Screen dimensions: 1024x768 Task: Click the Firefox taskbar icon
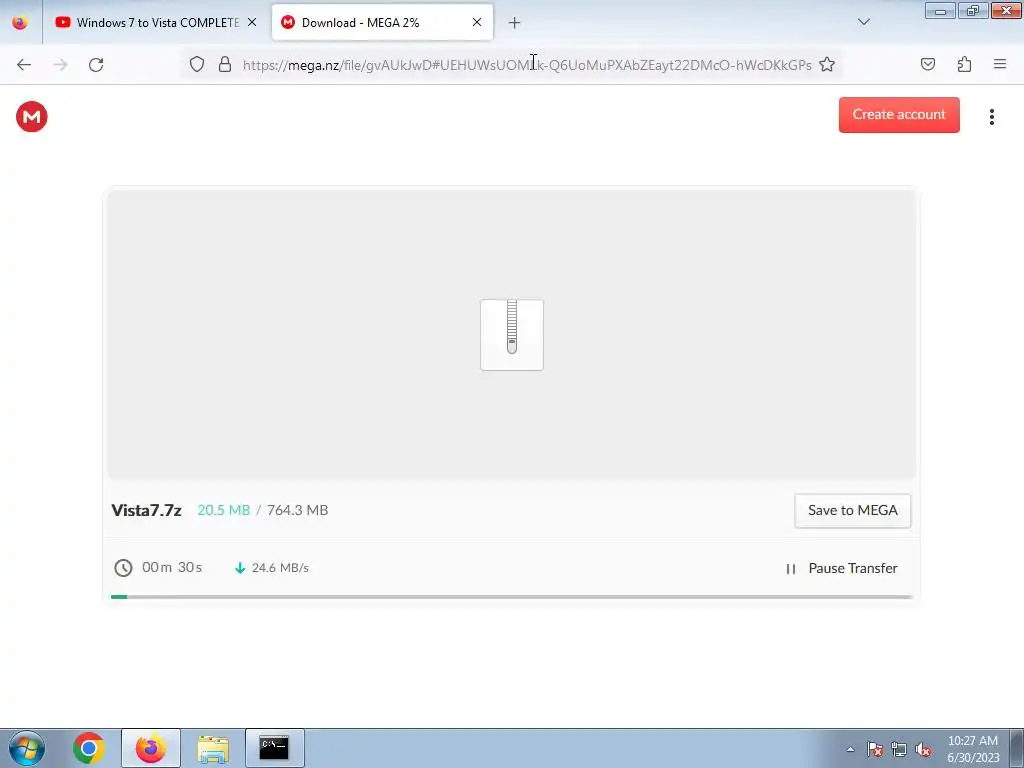(151, 748)
